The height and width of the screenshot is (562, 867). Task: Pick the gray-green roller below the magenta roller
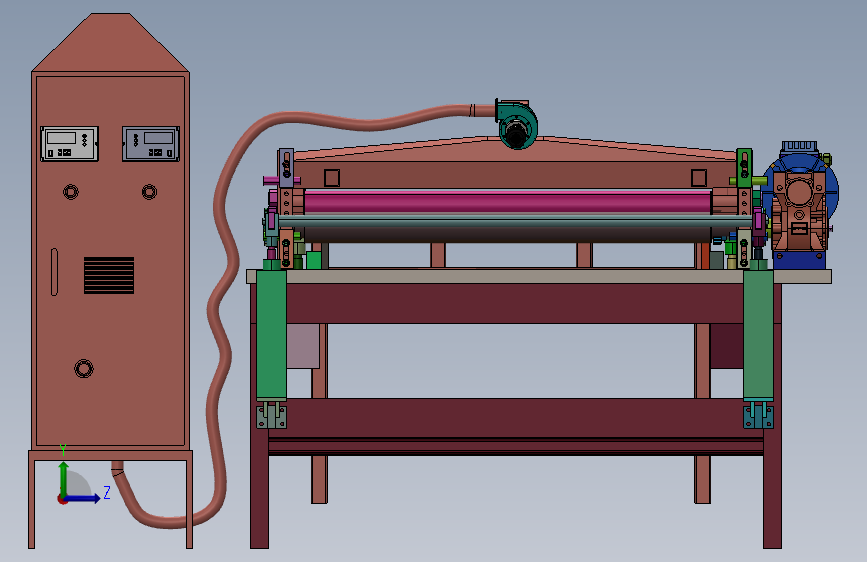tap(514, 222)
